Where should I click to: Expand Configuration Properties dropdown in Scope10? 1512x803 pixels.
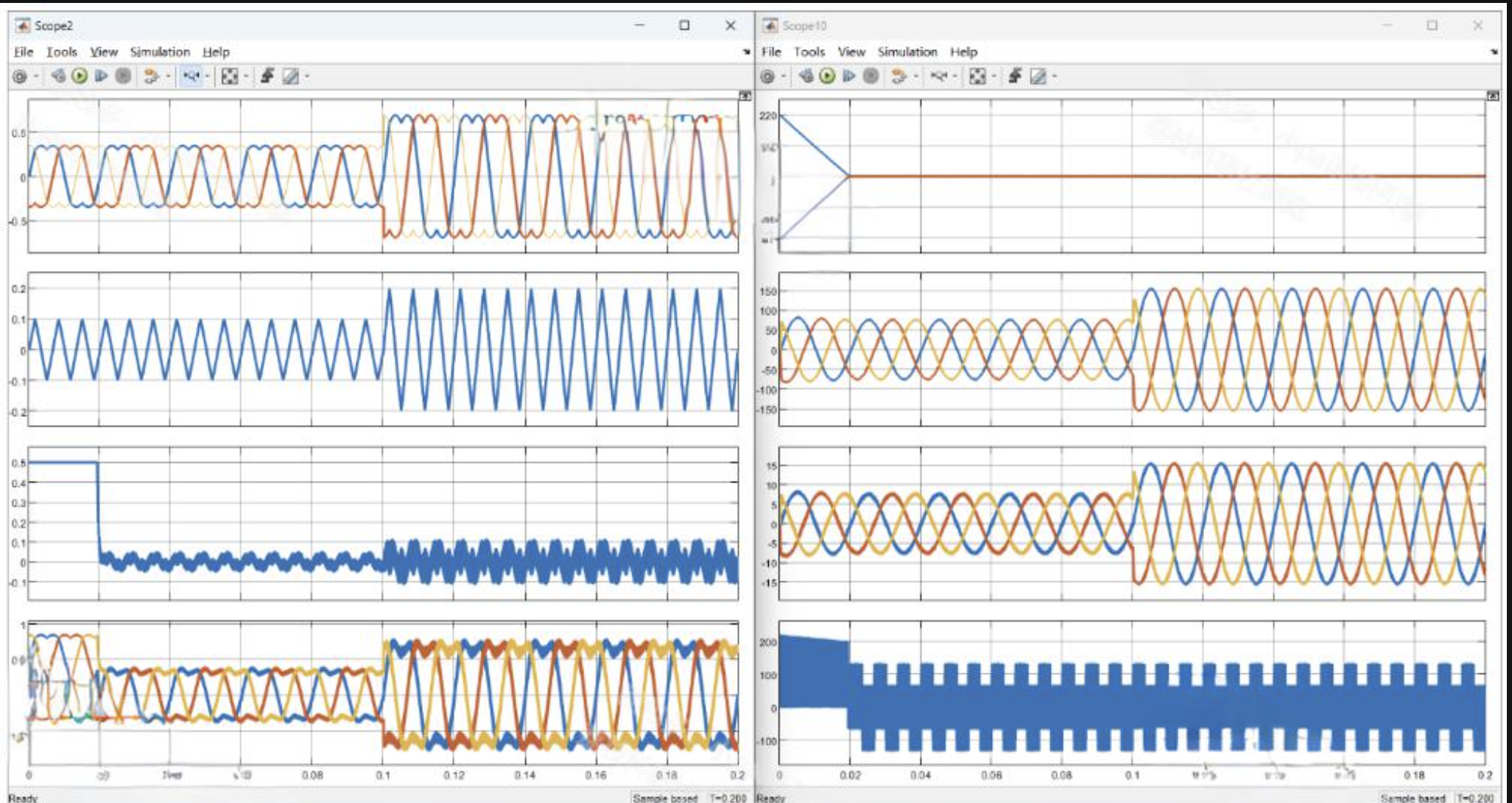pos(782,76)
